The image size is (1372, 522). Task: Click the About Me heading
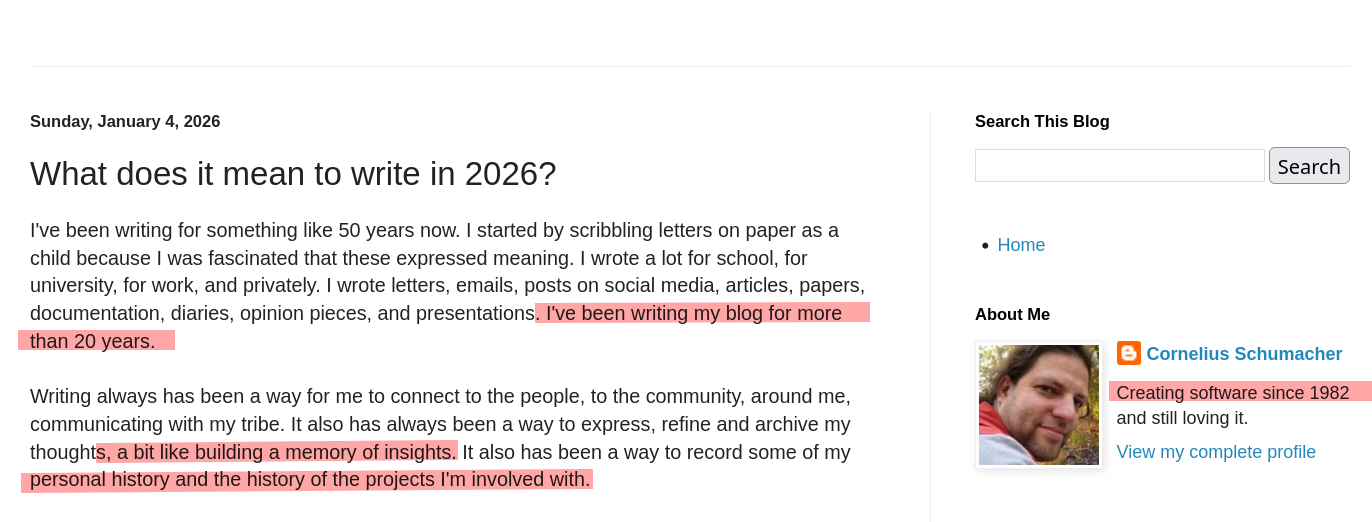point(1012,315)
